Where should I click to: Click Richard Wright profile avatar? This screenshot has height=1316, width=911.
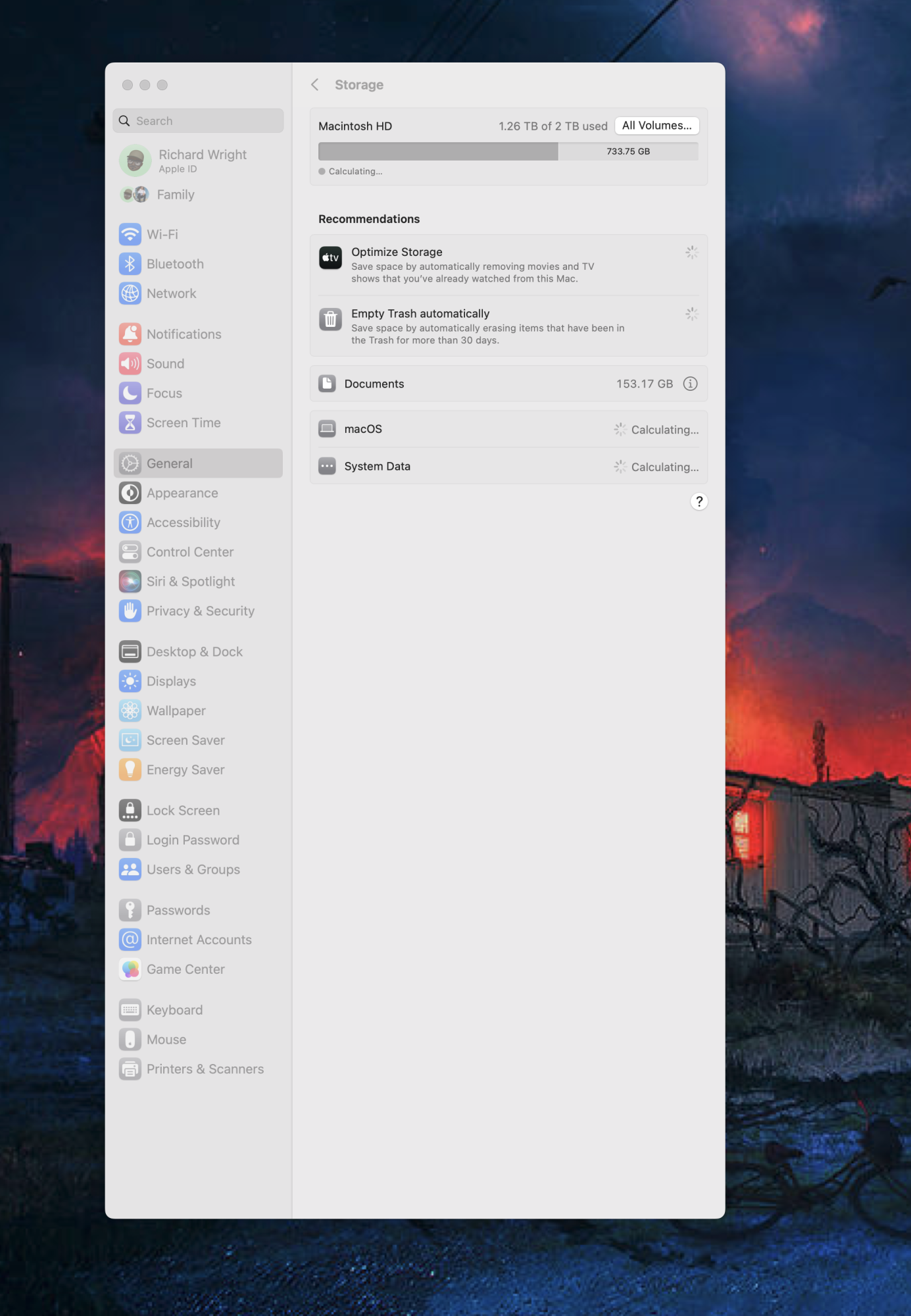pos(135,161)
